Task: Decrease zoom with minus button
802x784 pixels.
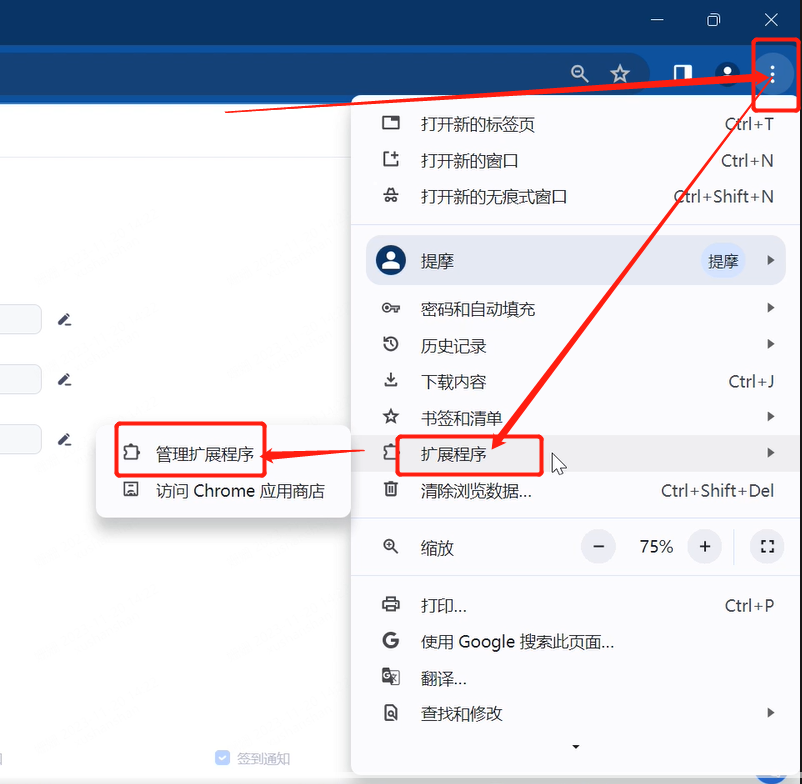Action: (x=598, y=547)
